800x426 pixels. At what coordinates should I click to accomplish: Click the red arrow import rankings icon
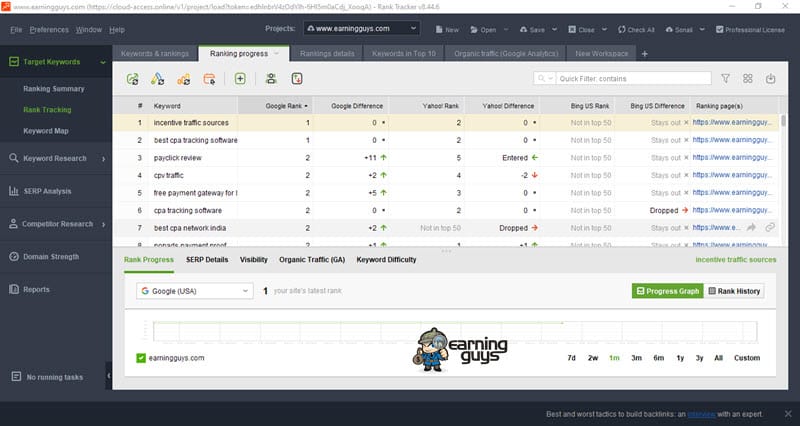pos(297,79)
